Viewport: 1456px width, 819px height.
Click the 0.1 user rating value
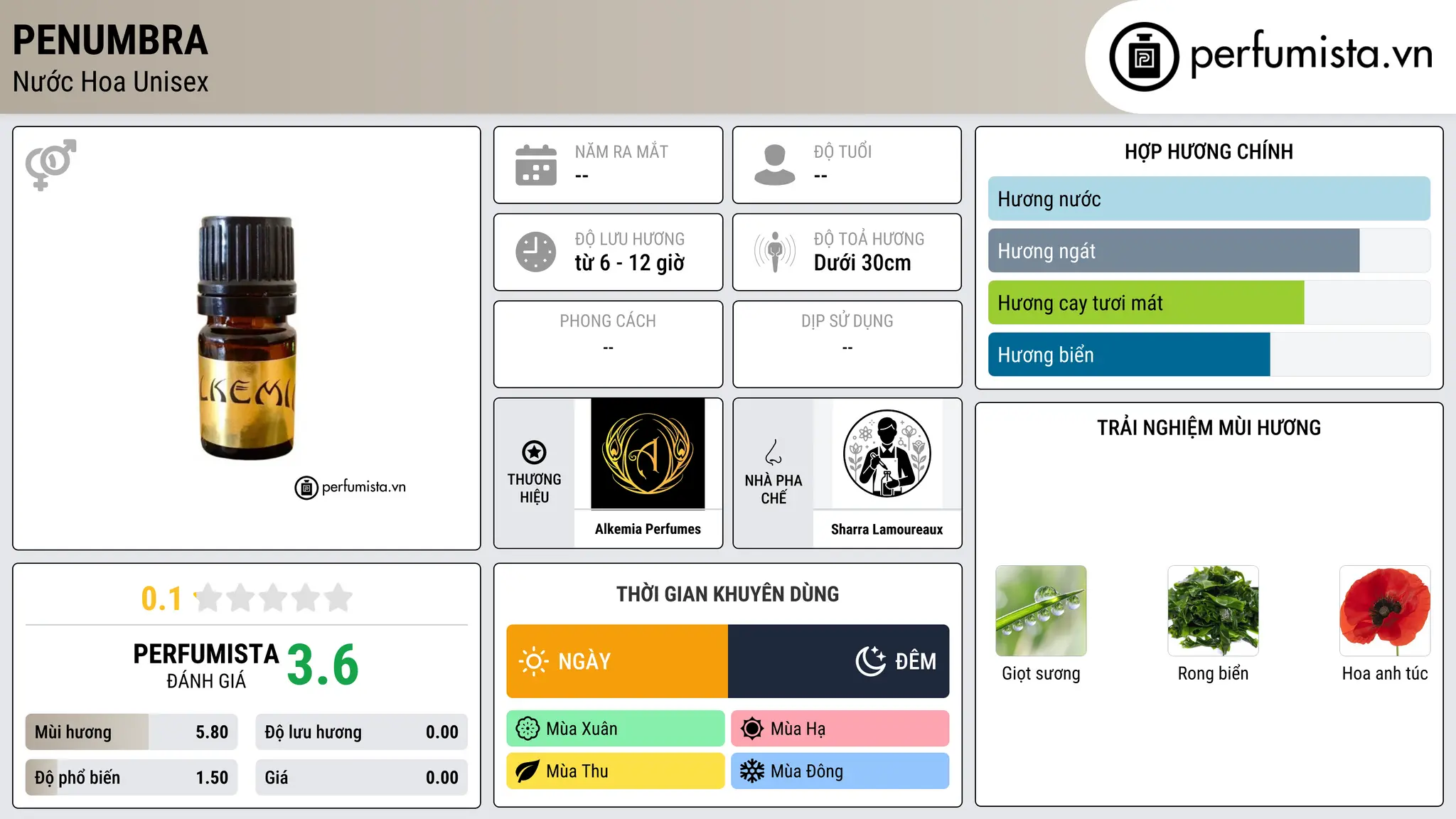coord(161,599)
